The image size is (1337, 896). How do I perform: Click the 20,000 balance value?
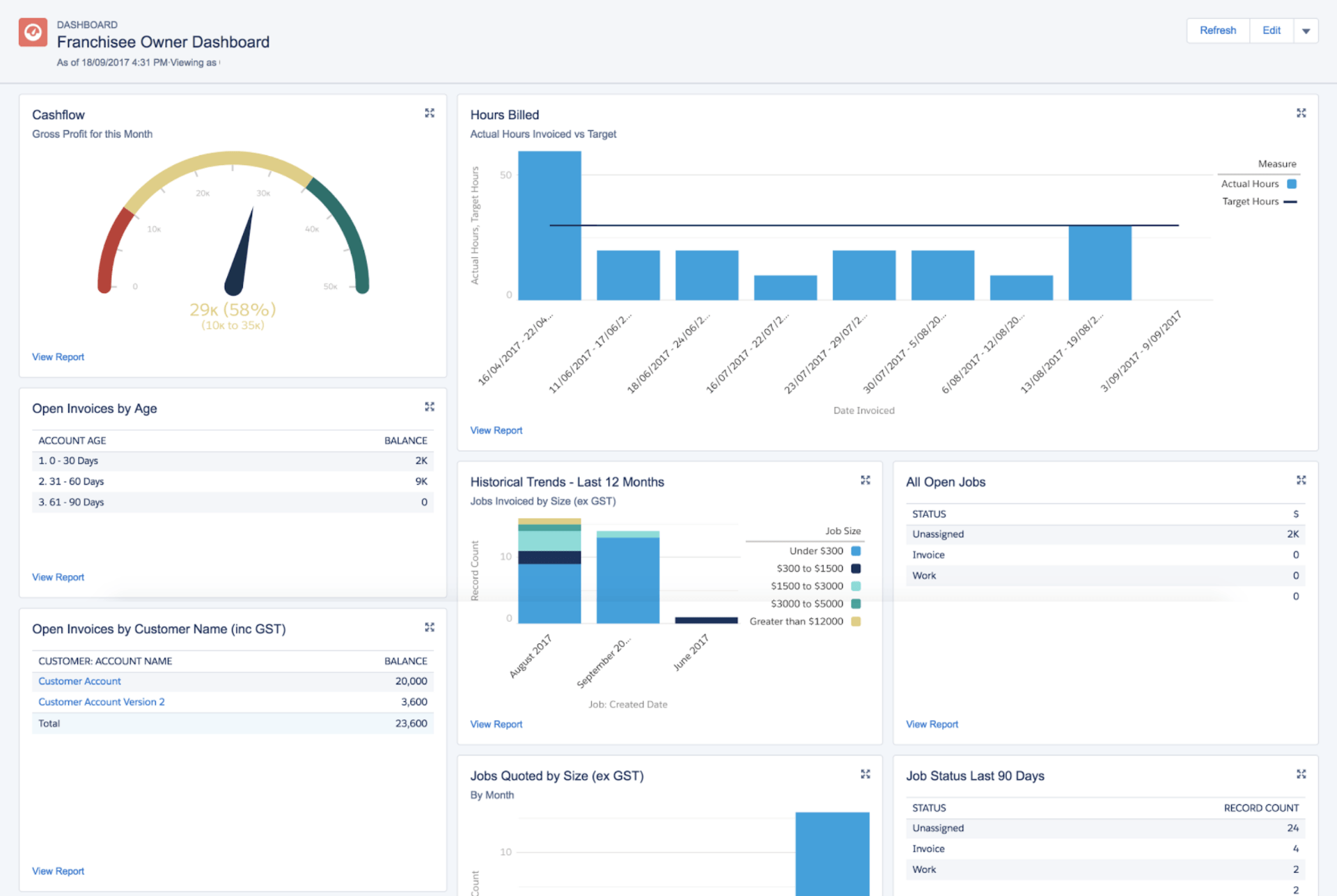pyautogui.click(x=411, y=681)
